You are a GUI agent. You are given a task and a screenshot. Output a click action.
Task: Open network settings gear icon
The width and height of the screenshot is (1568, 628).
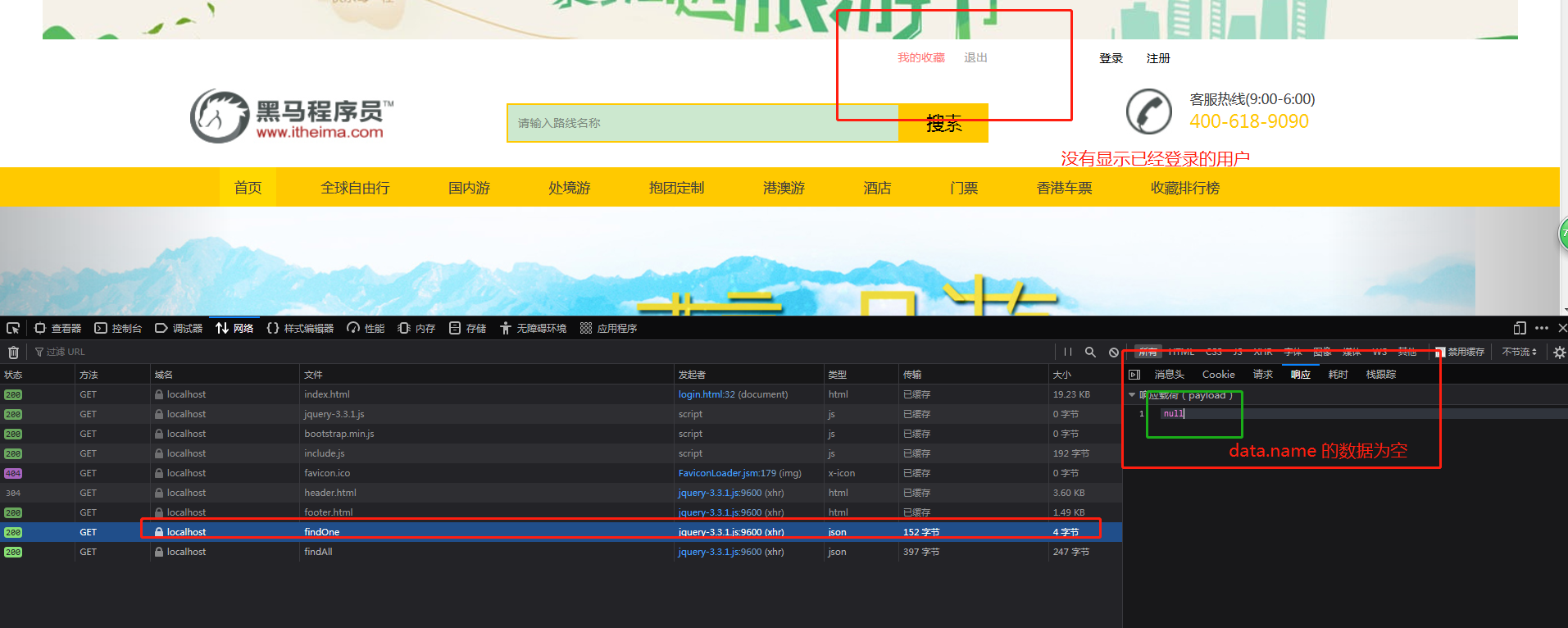point(1559,352)
